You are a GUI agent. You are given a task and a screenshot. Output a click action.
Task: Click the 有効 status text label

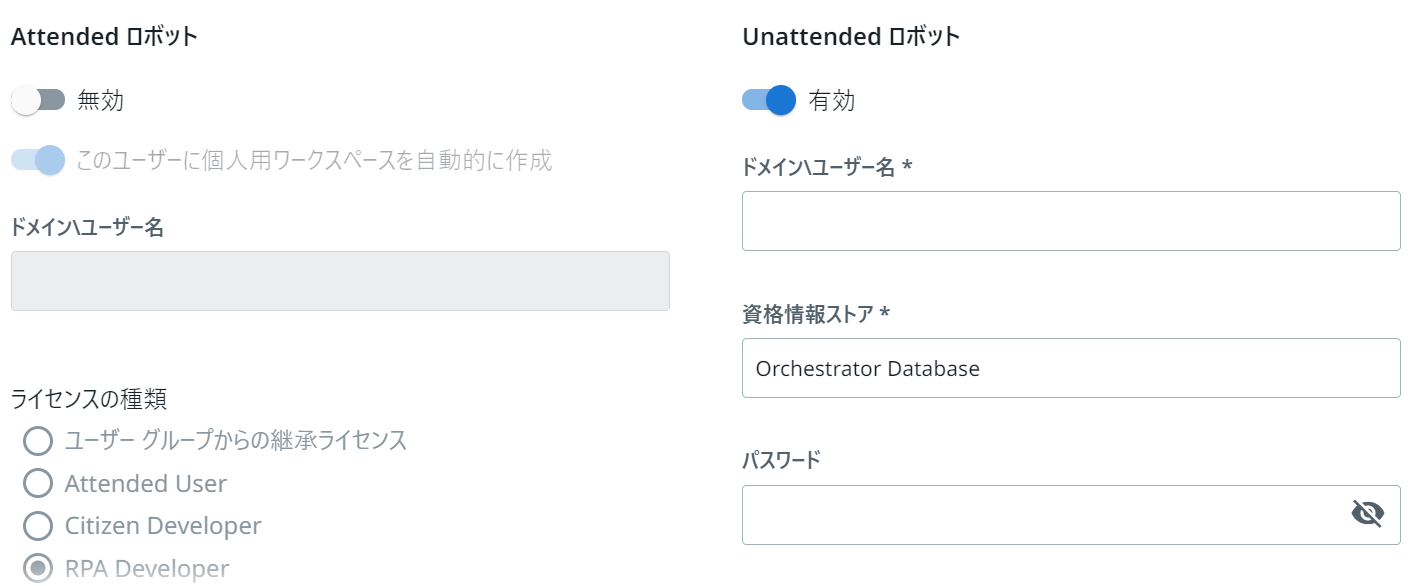[832, 101]
